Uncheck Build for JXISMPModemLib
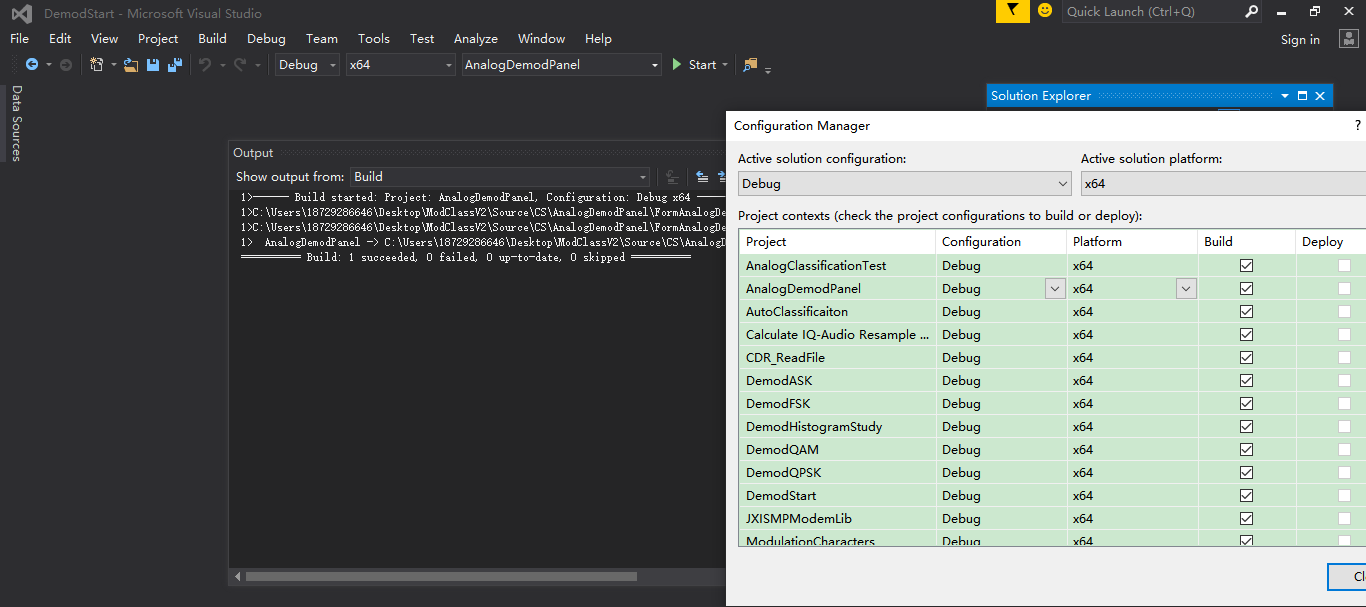The height and width of the screenshot is (607, 1366). pos(1246,519)
